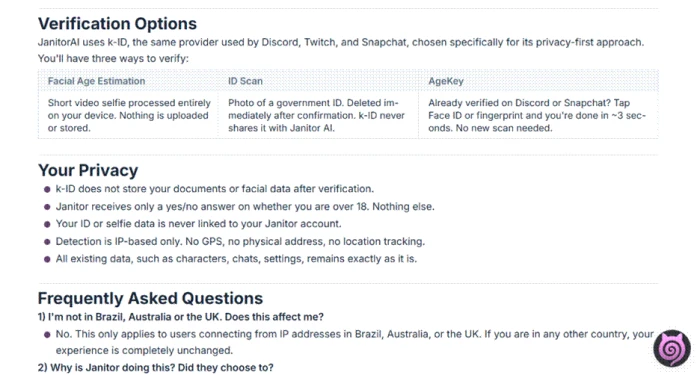The height and width of the screenshot is (375, 700).
Task: Click the line 'You'll have three ways to verify'
Action: point(113,58)
